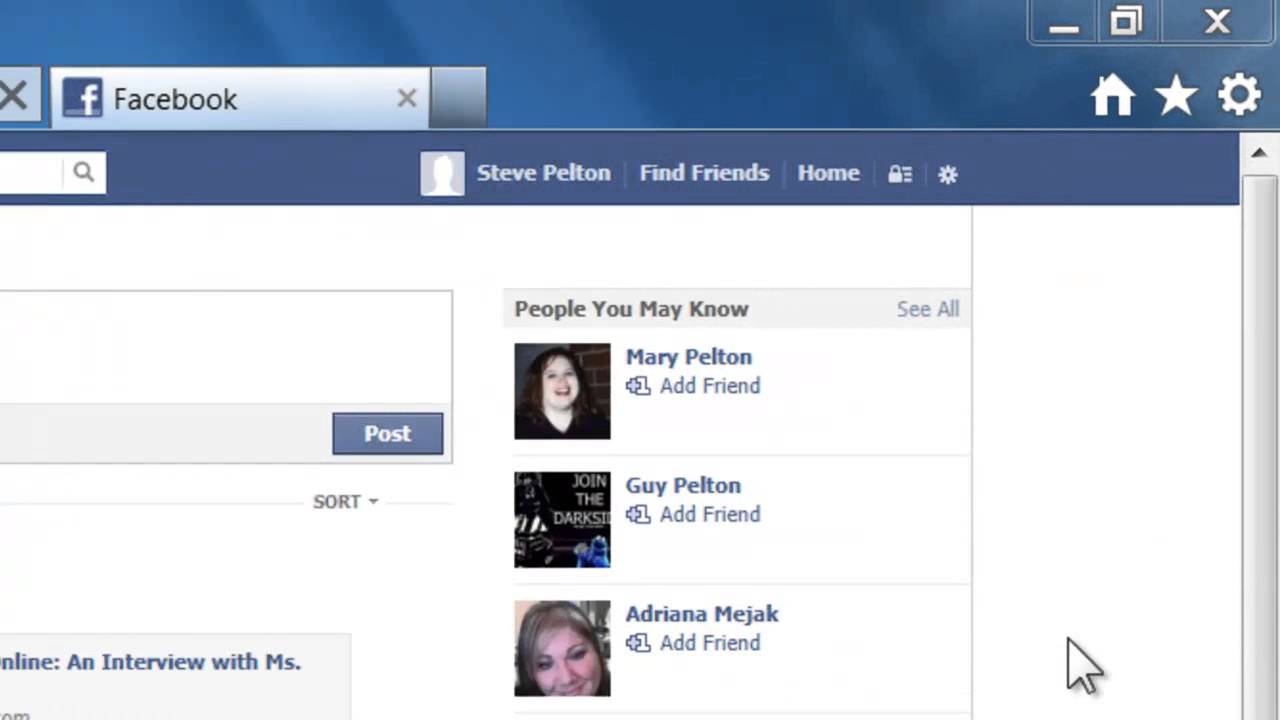
Task: Open the Facebook account settings gear
Action: coord(948,174)
